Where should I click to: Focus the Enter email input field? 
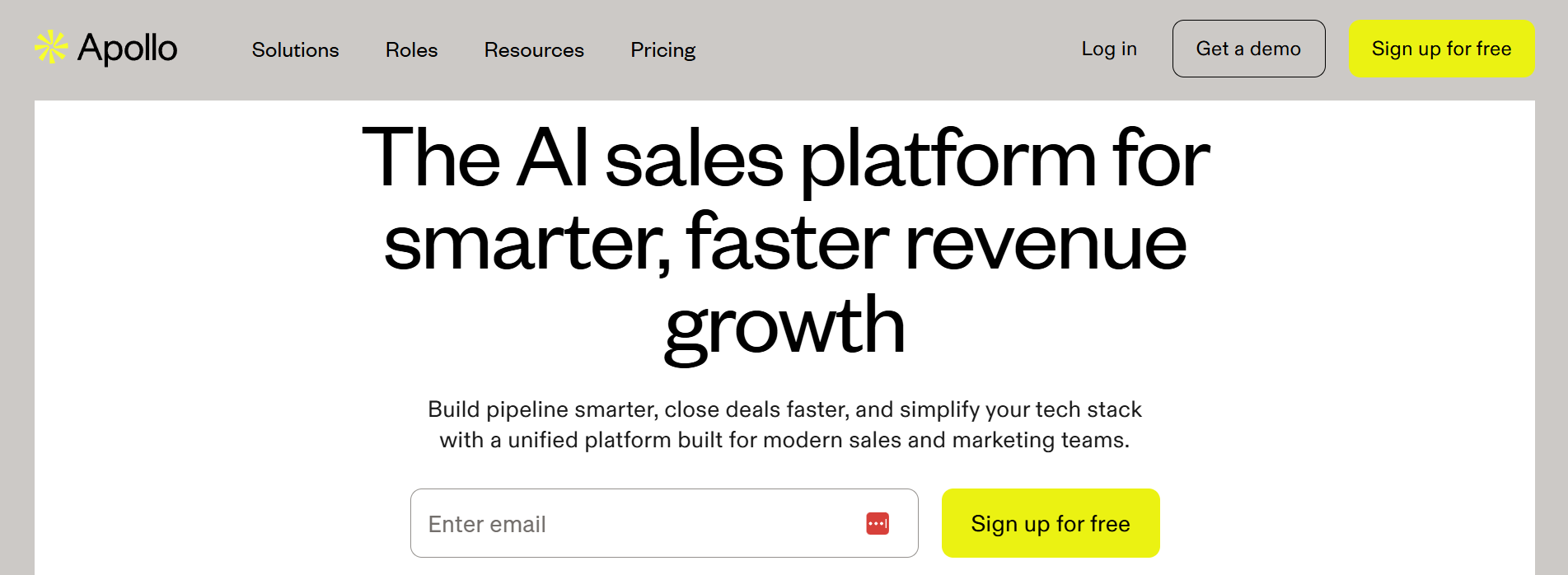click(634, 524)
